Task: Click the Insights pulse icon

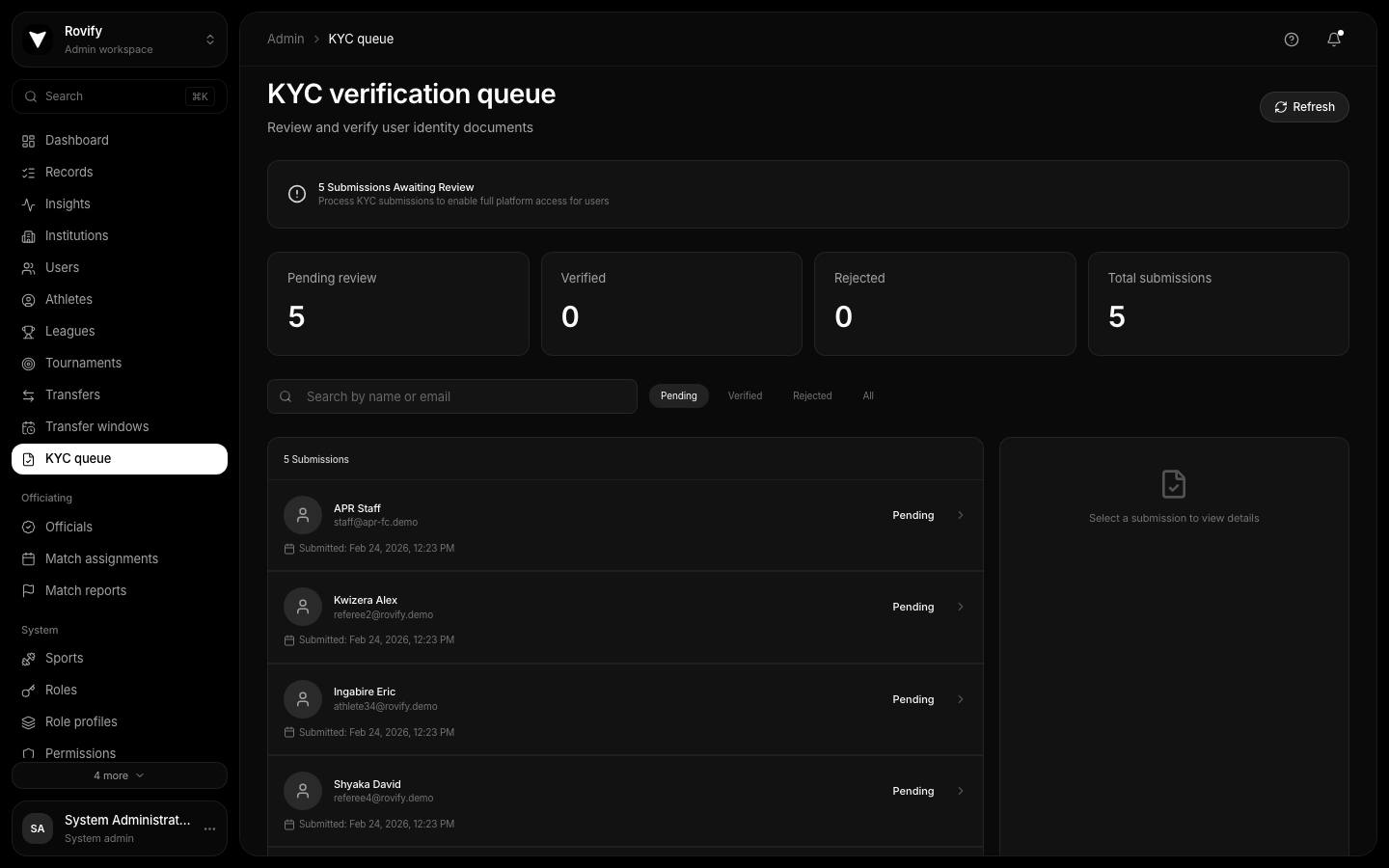Action: tap(29, 204)
